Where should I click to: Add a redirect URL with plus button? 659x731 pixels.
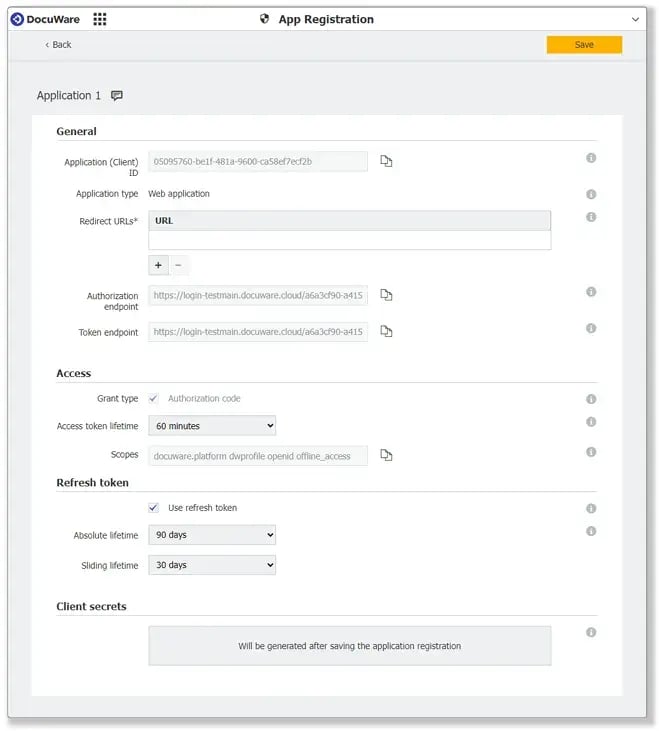click(158, 265)
